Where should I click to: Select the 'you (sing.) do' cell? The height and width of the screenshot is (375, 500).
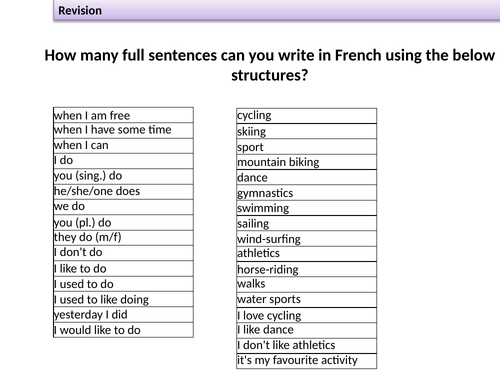123,176
